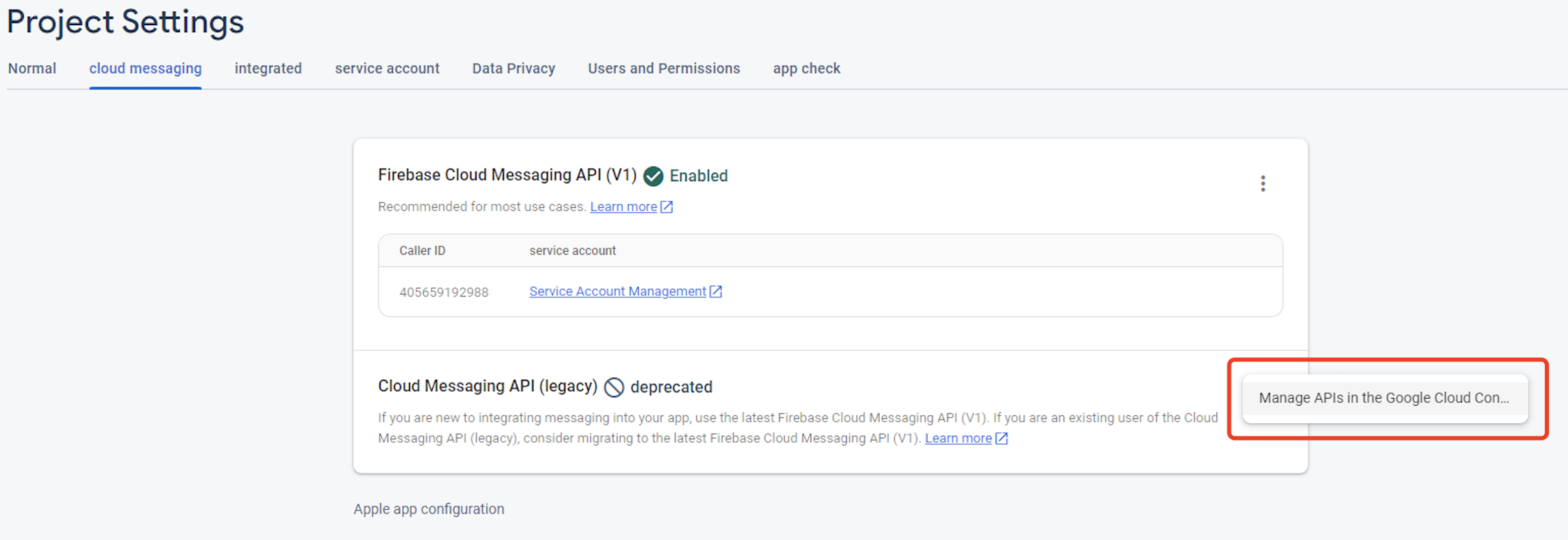Click the Cloud Messaging API (legacy) heading

[488, 387]
